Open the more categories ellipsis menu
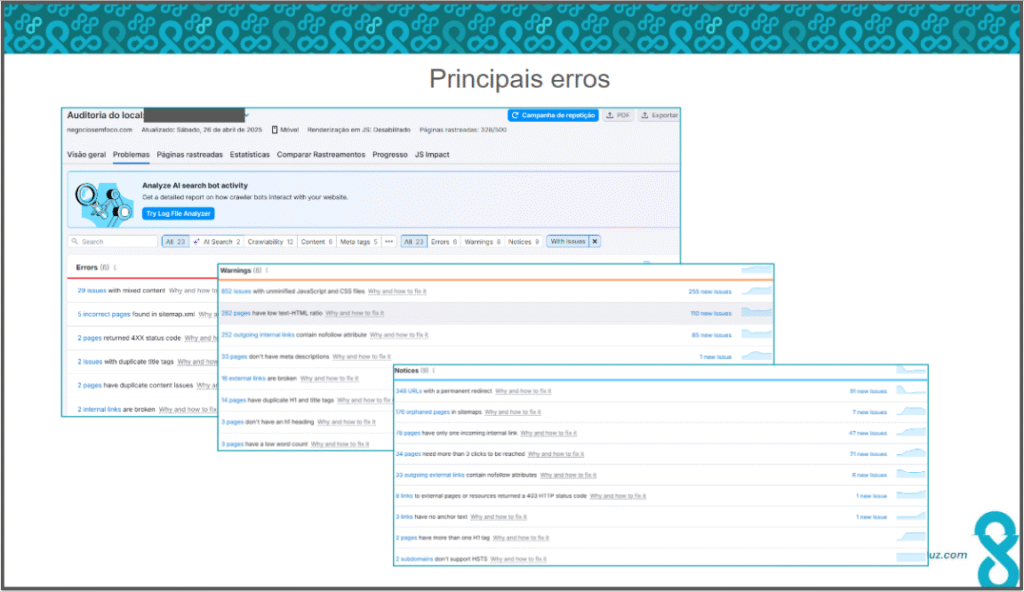Screen dimensions: 1024x592 (389, 242)
